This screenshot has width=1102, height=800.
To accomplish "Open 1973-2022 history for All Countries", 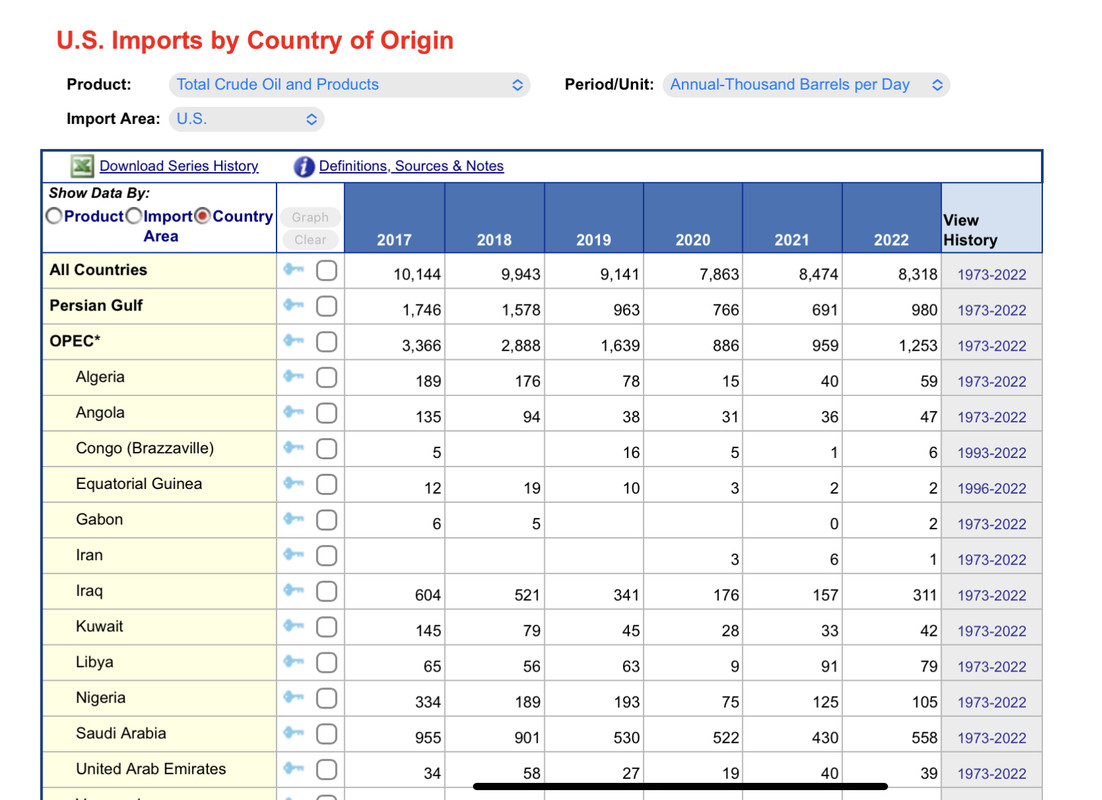I will point(992,275).
